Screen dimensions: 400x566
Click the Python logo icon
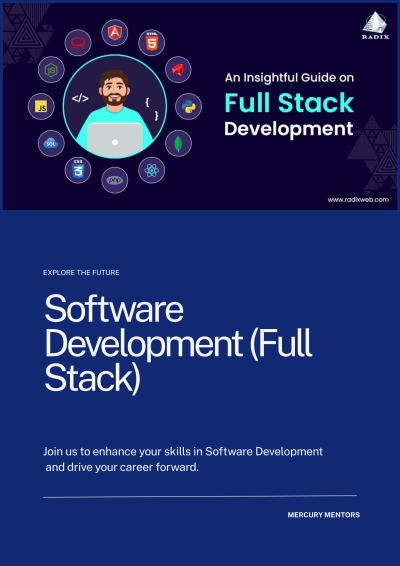[x=188, y=106]
